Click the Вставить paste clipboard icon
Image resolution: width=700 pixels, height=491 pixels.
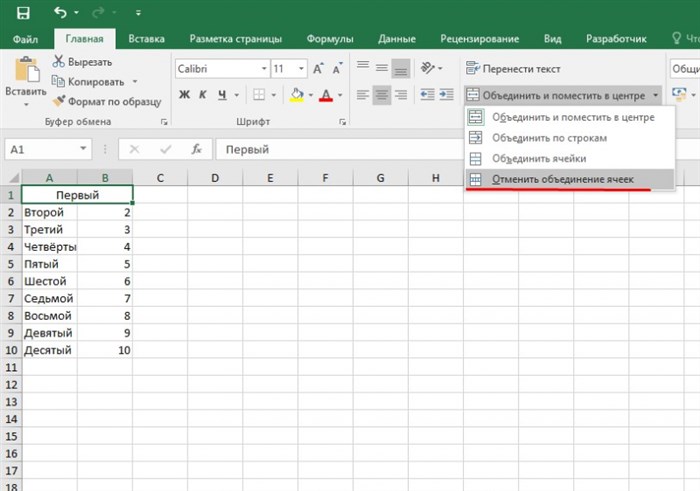coord(27,70)
